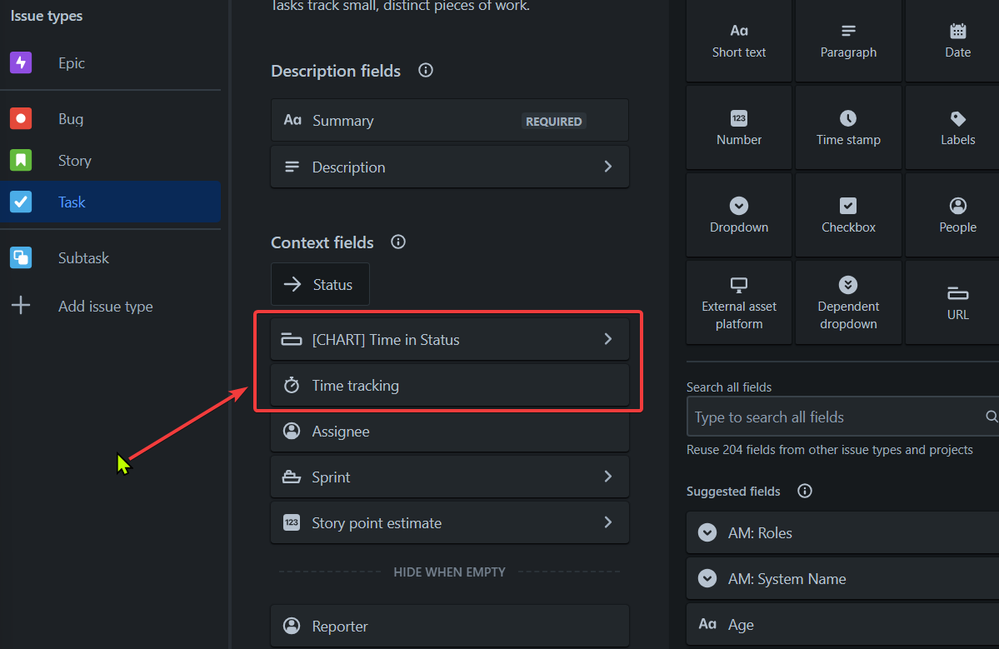Click the Assignee person icon
The image size is (999, 649).
291,431
